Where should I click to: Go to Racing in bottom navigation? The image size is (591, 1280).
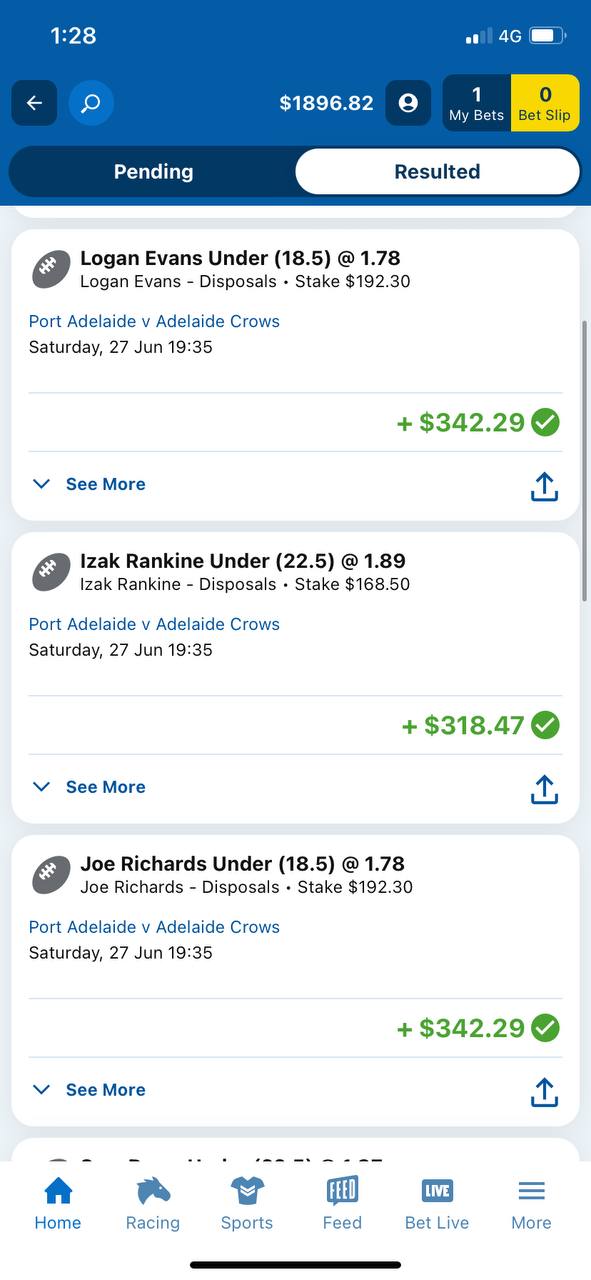tap(153, 1204)
